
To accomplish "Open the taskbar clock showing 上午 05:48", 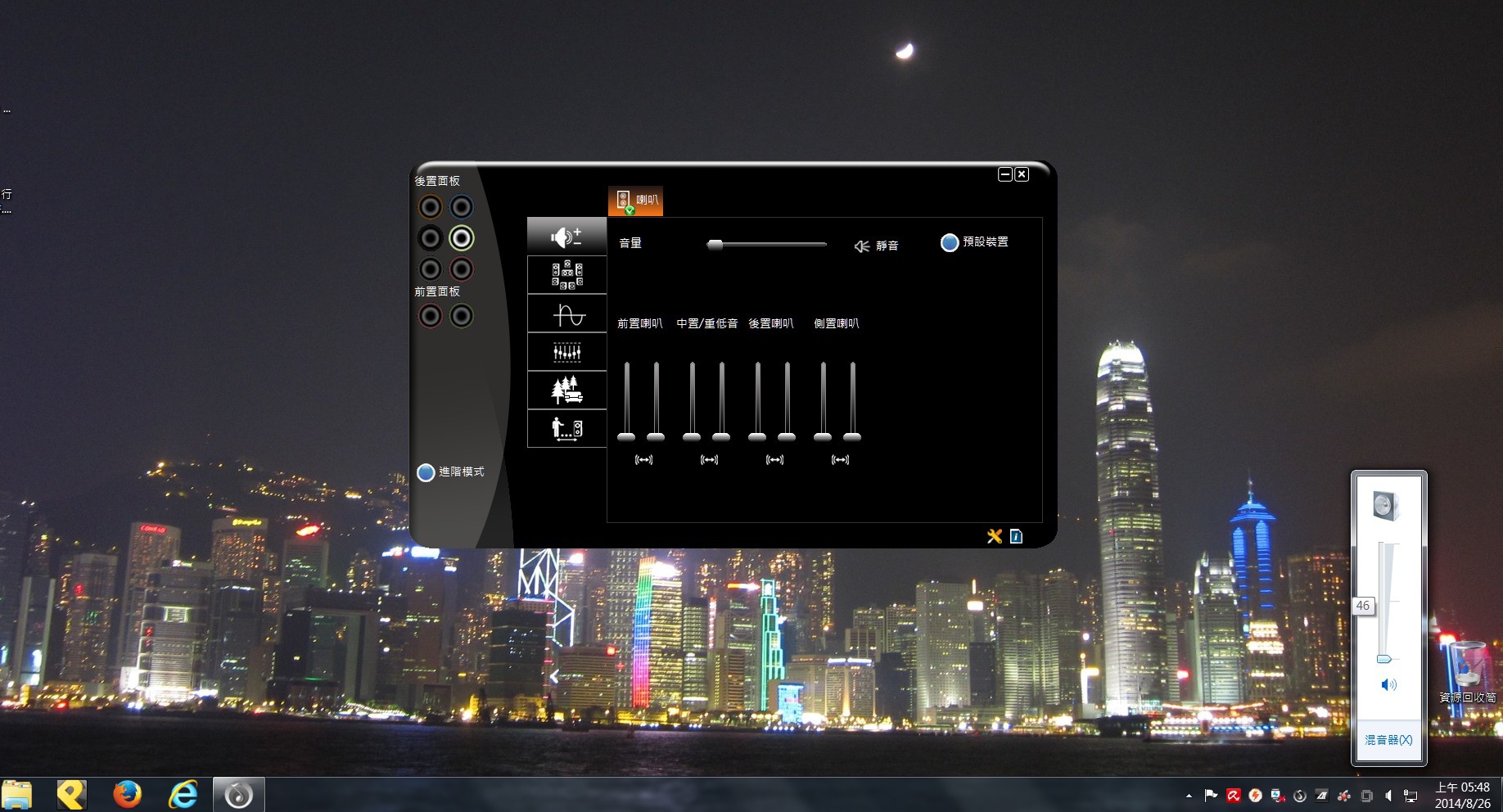I will coord(1463,795).
